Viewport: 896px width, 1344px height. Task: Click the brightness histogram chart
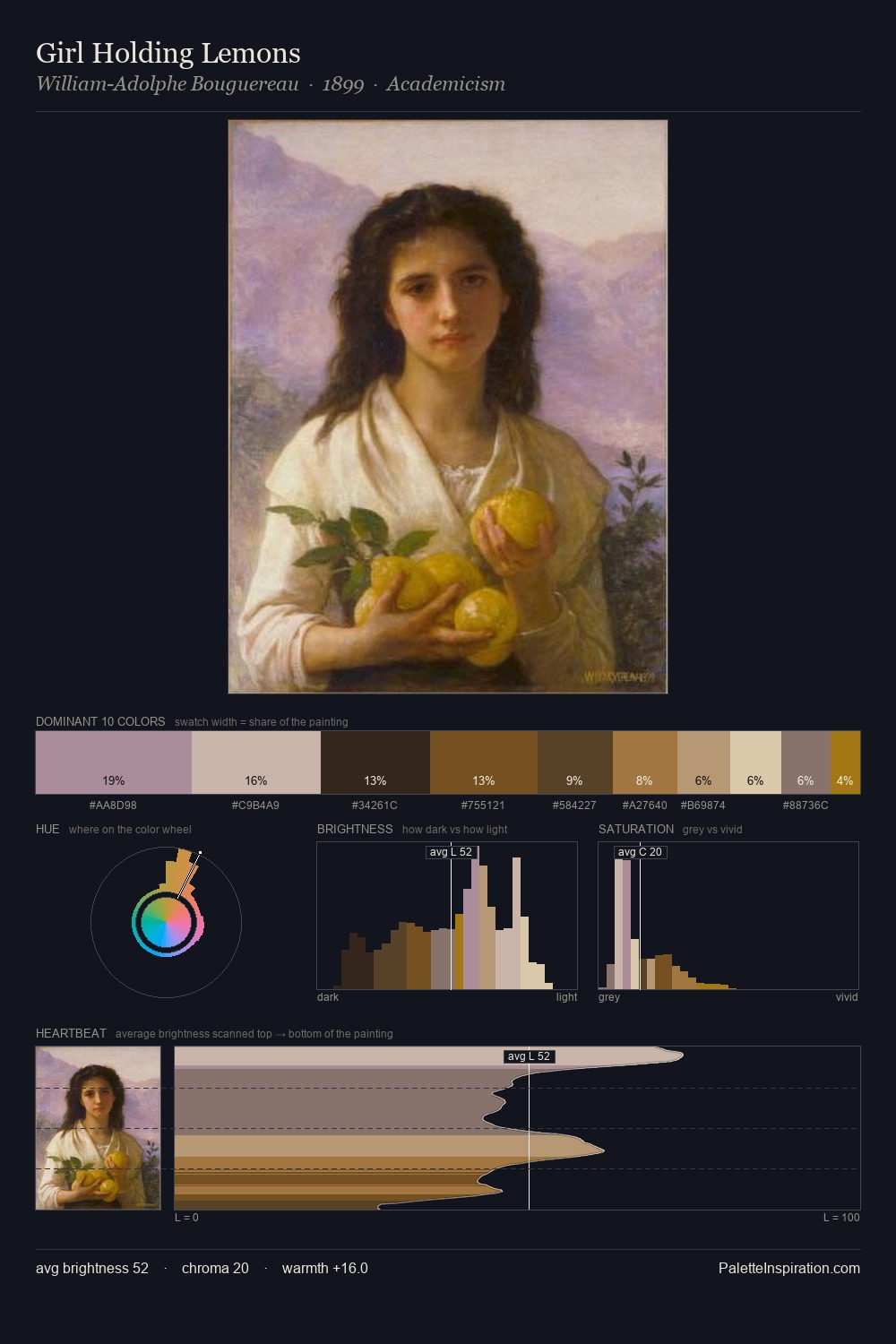pyautogui.click(x=447, y=916)
